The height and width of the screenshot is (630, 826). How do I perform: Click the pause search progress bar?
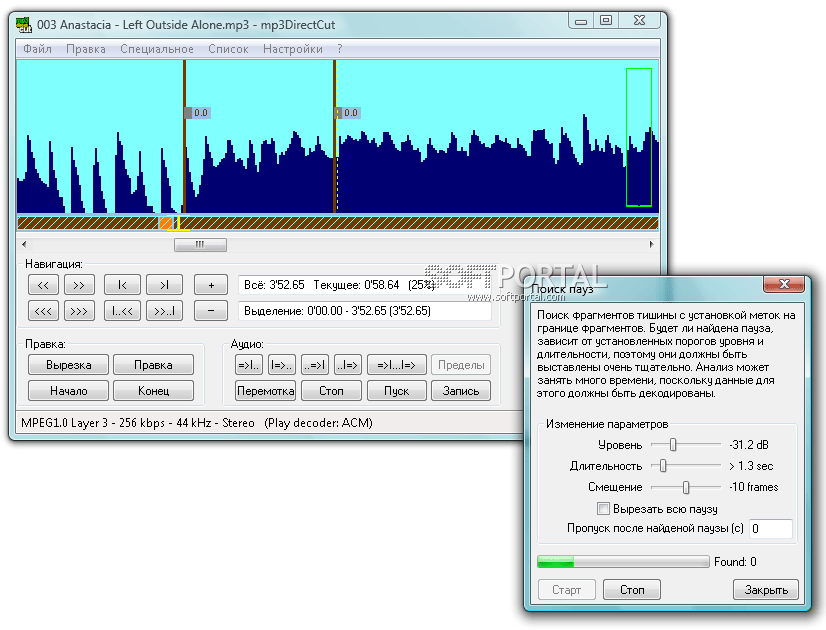coord(623,562)
